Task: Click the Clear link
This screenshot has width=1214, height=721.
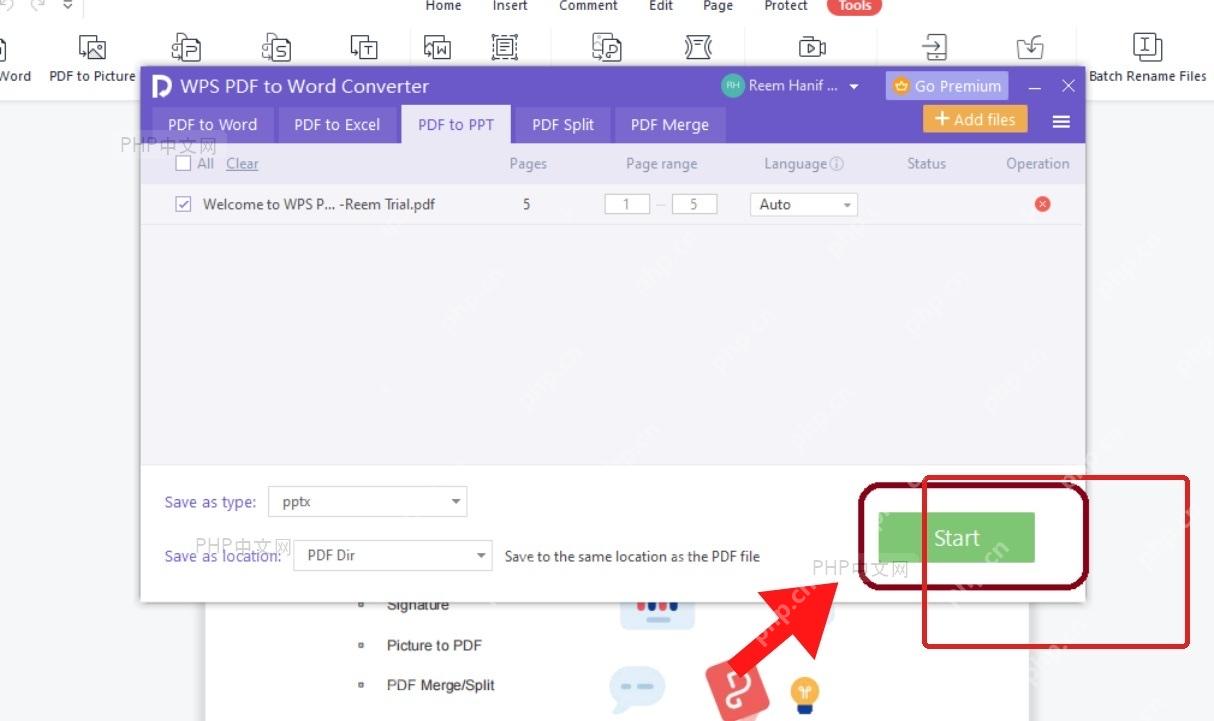Action: coord(242,164)
